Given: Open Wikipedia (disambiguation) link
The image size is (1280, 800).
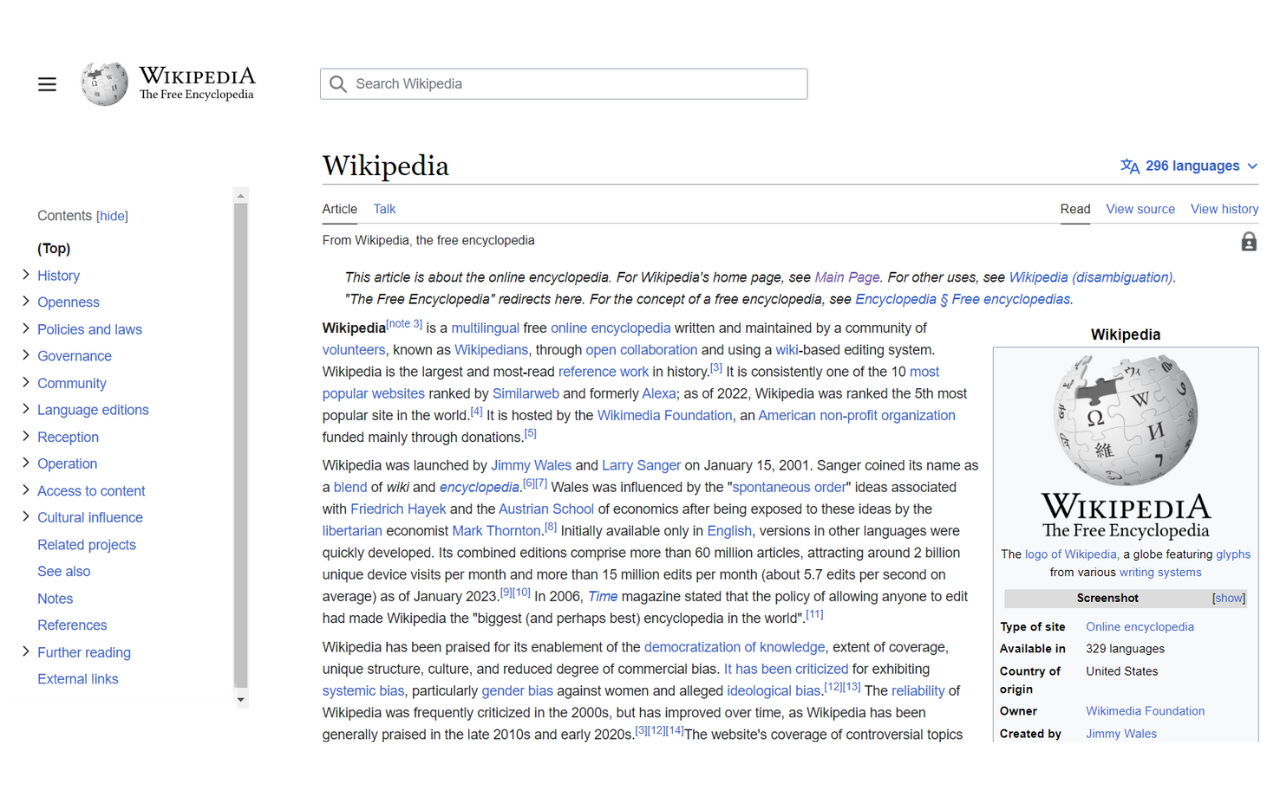Looking at the screenshot, I should 1090,277.
